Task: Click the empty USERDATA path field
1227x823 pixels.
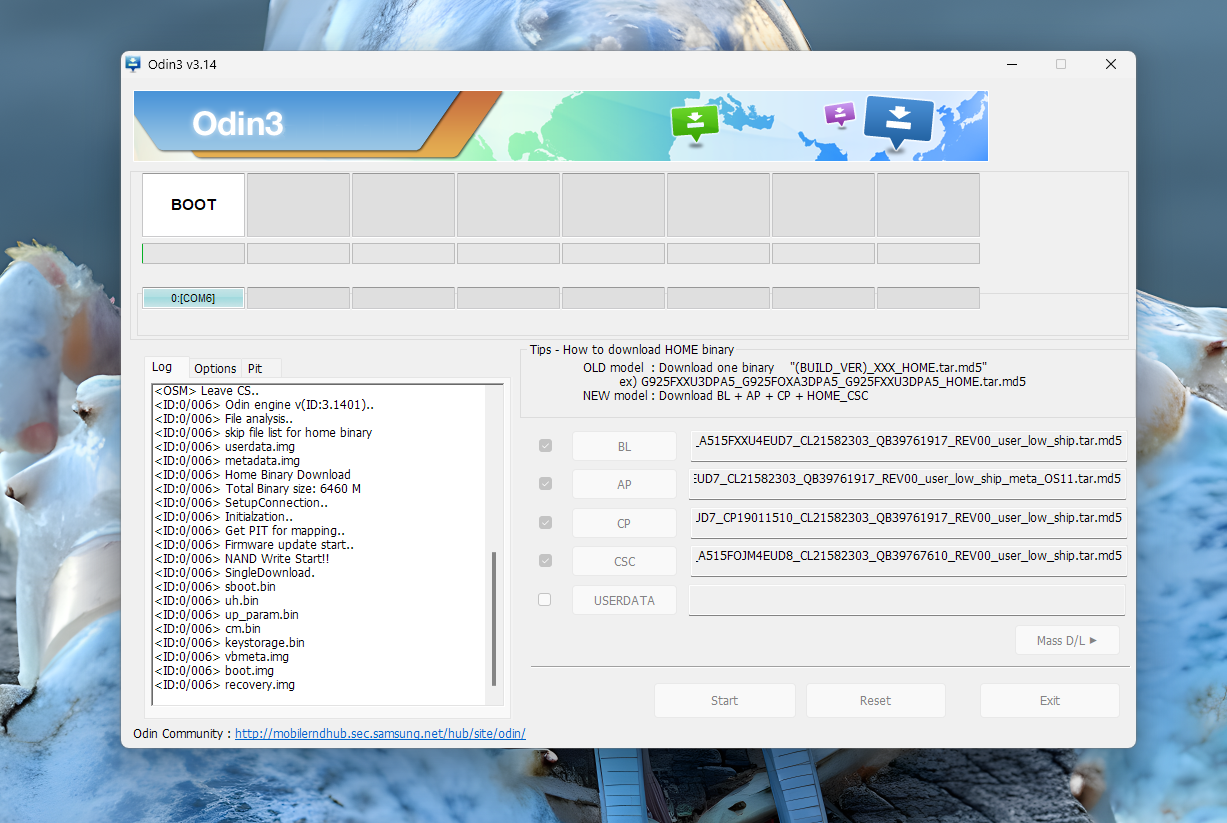Action: pos(907,600)
